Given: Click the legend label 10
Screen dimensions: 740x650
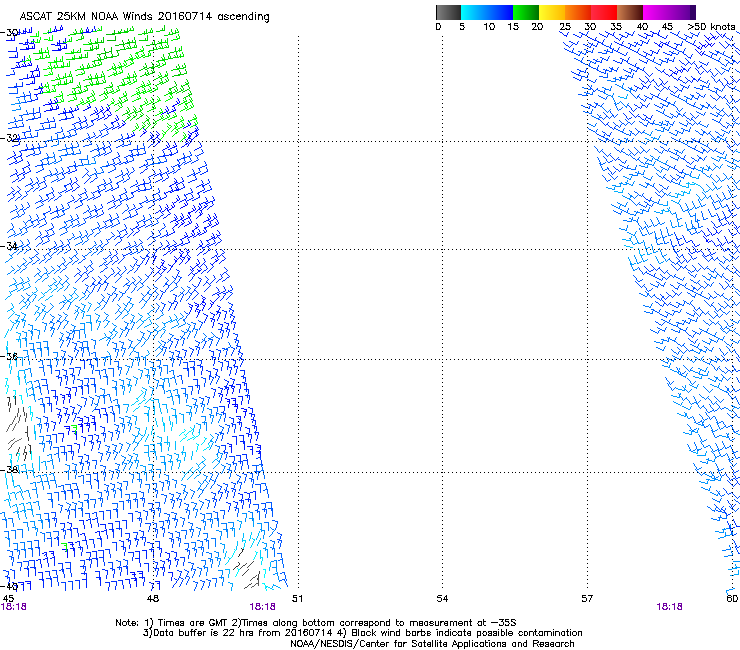Looking at the screenshot, I should click(x=489, y=27).
